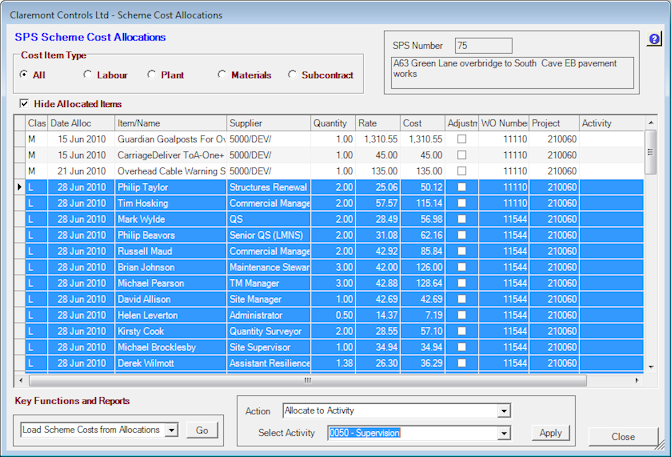This screenshot has width=671, height=457.
Task: Click the Senior QS (LMNS) supplier cell
Action: pyautogui.click(x=269, y=235)
